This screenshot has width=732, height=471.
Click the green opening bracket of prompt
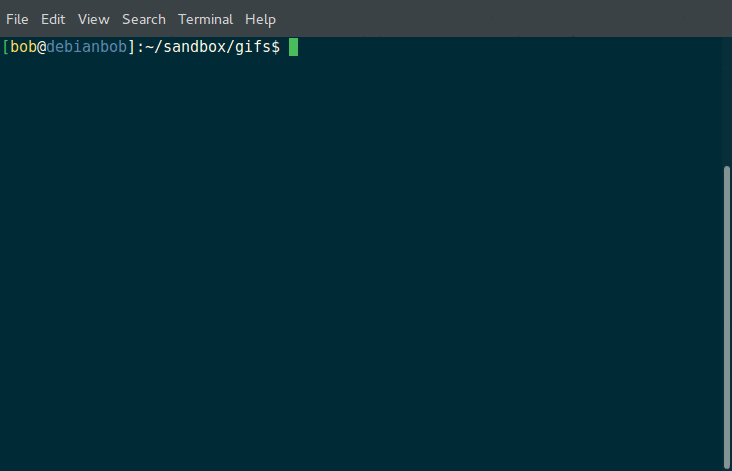click(x=6, y=47)
